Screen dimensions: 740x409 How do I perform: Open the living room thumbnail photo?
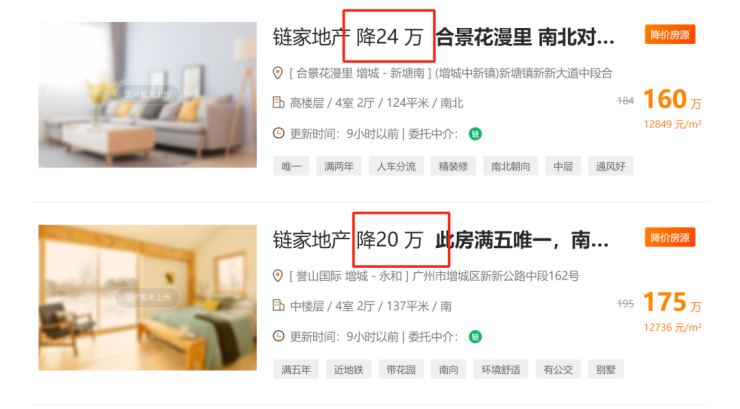pyautogui.click(x=148, y=94)
